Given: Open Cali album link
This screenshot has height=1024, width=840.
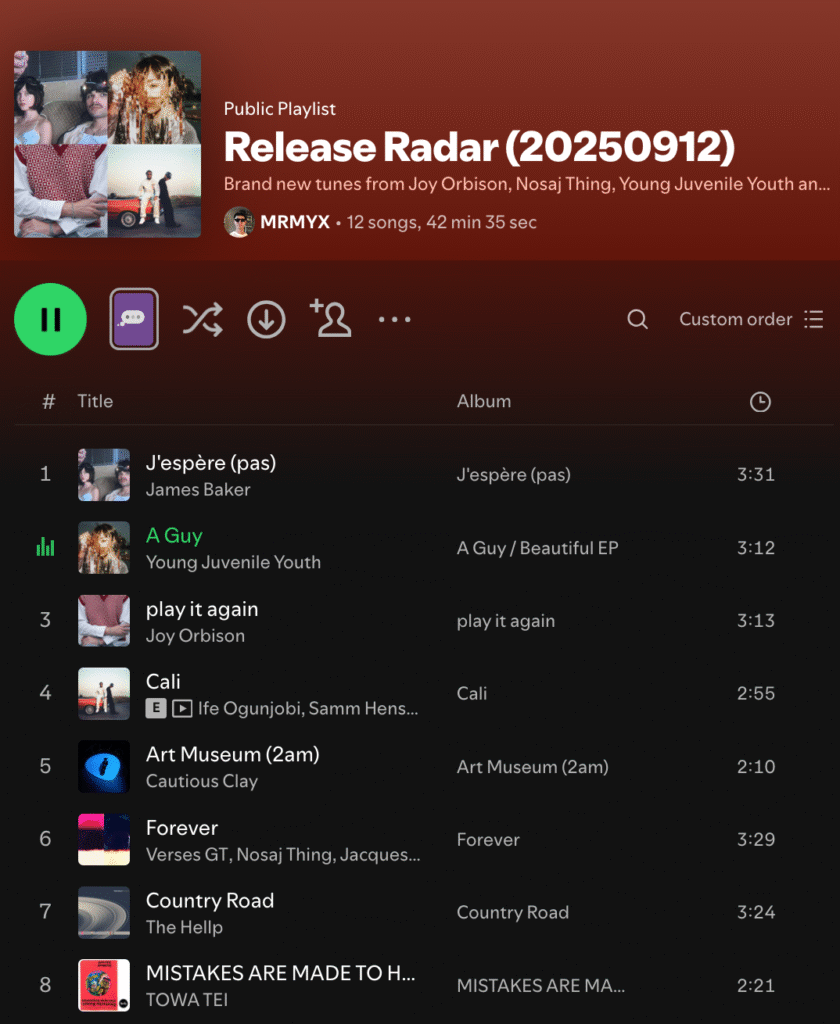Looking at the screenshot, I should (472, 694).
